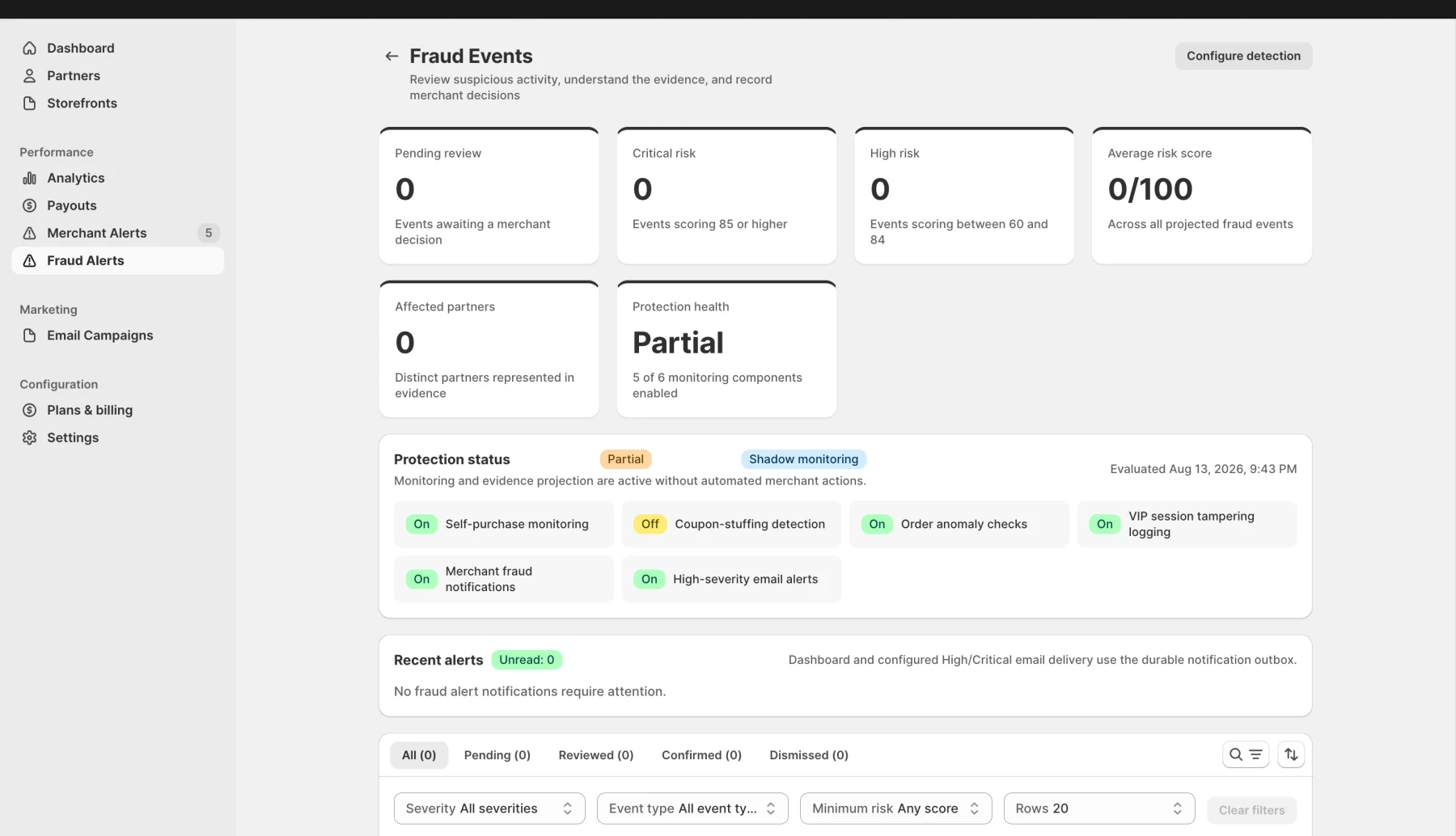Toggle Self-purchase monitoring On badge

[421, 524]
